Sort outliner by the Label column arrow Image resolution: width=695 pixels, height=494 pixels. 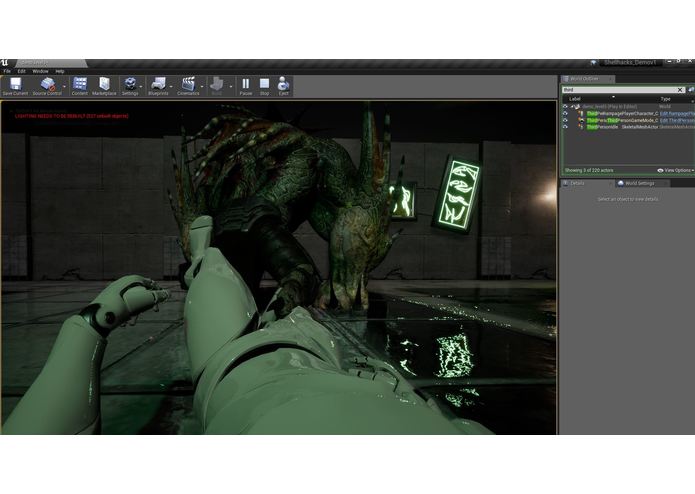click(x=613, y=97)
